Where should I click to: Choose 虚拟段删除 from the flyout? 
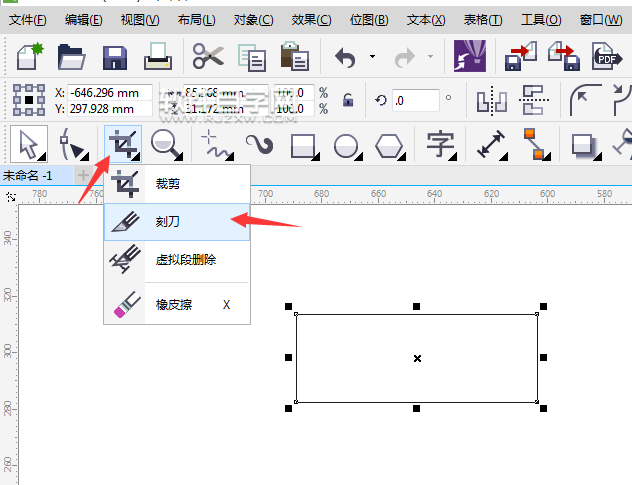click(177, 260)
